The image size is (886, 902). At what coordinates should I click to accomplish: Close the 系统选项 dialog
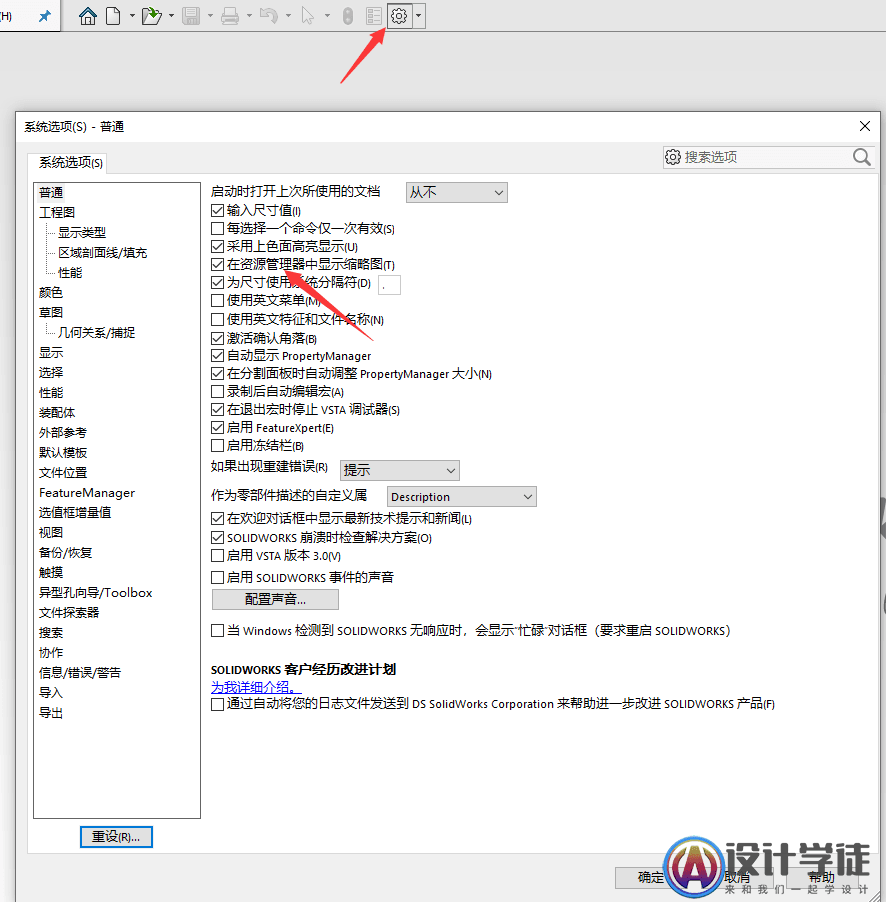[865, 126]
